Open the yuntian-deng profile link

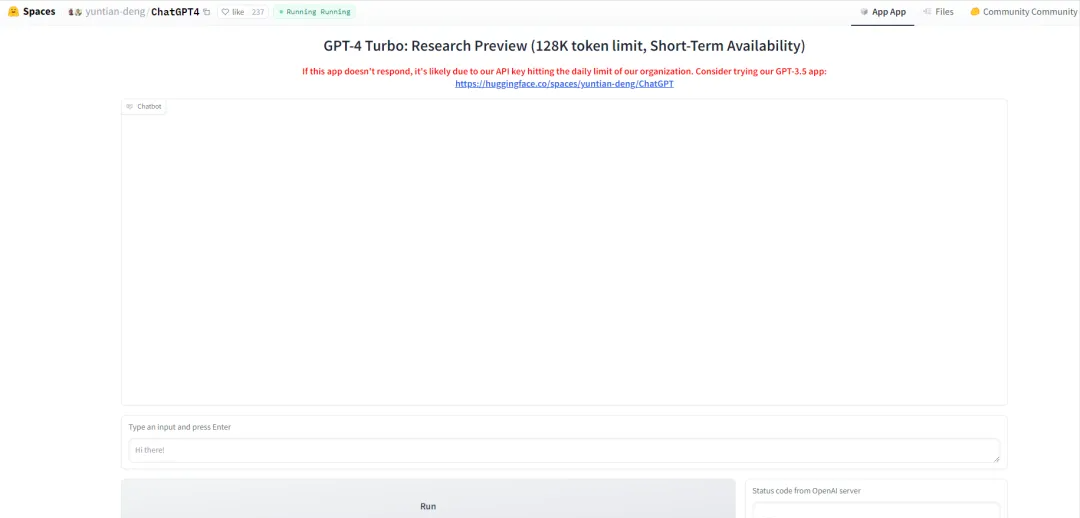(115, 12)
